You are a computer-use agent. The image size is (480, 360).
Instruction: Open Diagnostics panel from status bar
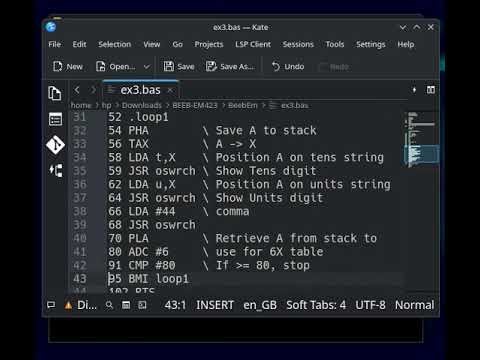81,305
